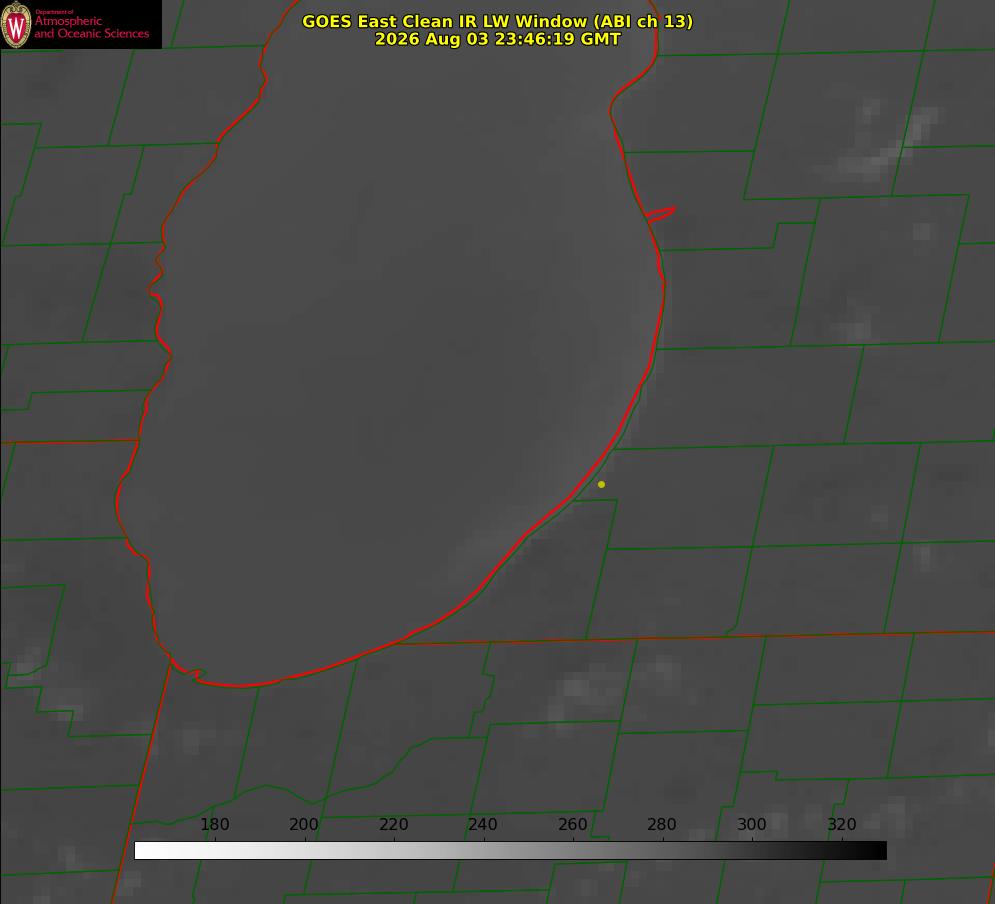Click the black end of the colorbar
Screen dimensions: 995x904
[x=874, y=851]
